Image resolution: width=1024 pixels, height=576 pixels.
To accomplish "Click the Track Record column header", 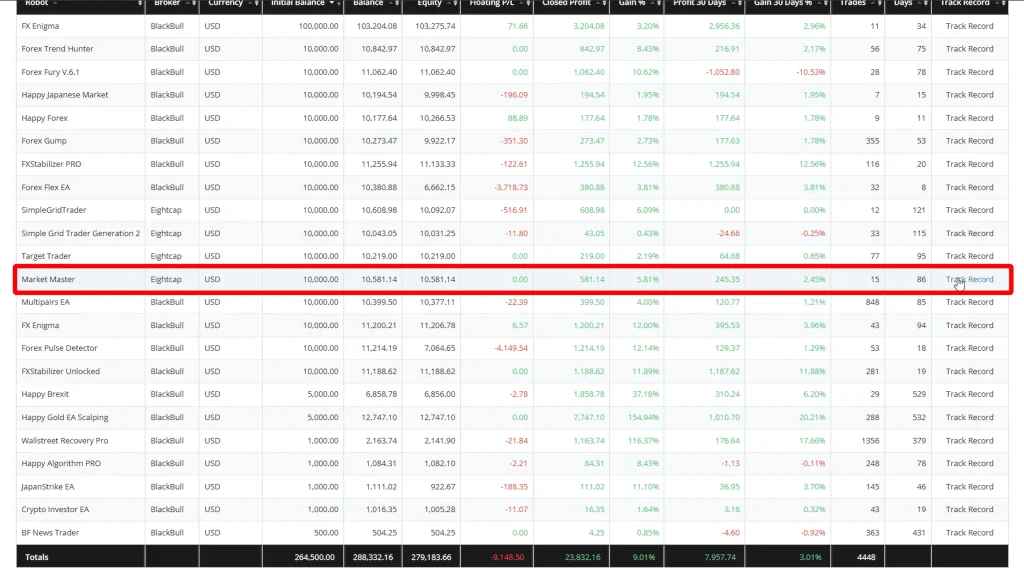I will (965, 4).
